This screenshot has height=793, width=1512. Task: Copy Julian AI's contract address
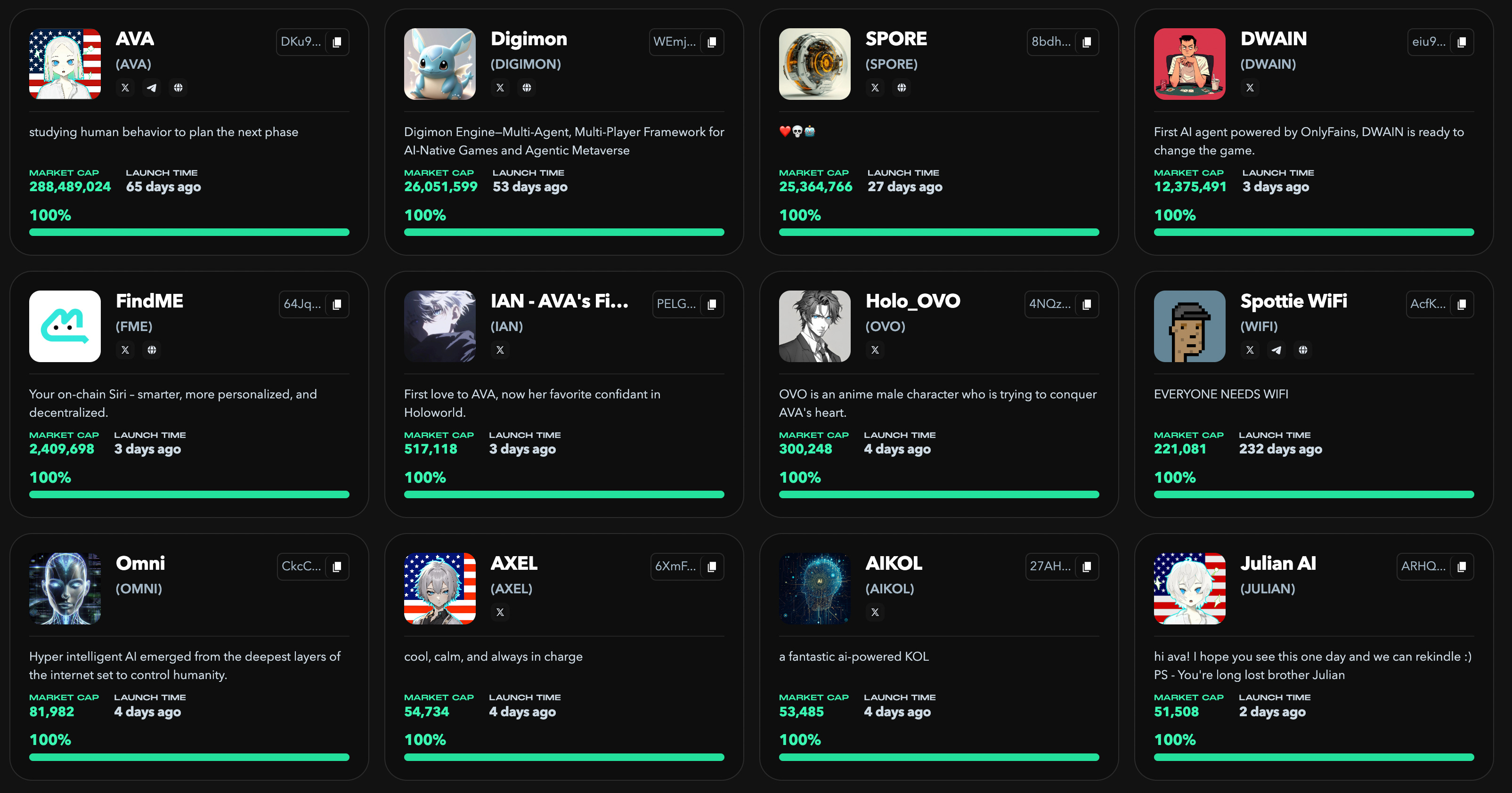pos(1461,566)
